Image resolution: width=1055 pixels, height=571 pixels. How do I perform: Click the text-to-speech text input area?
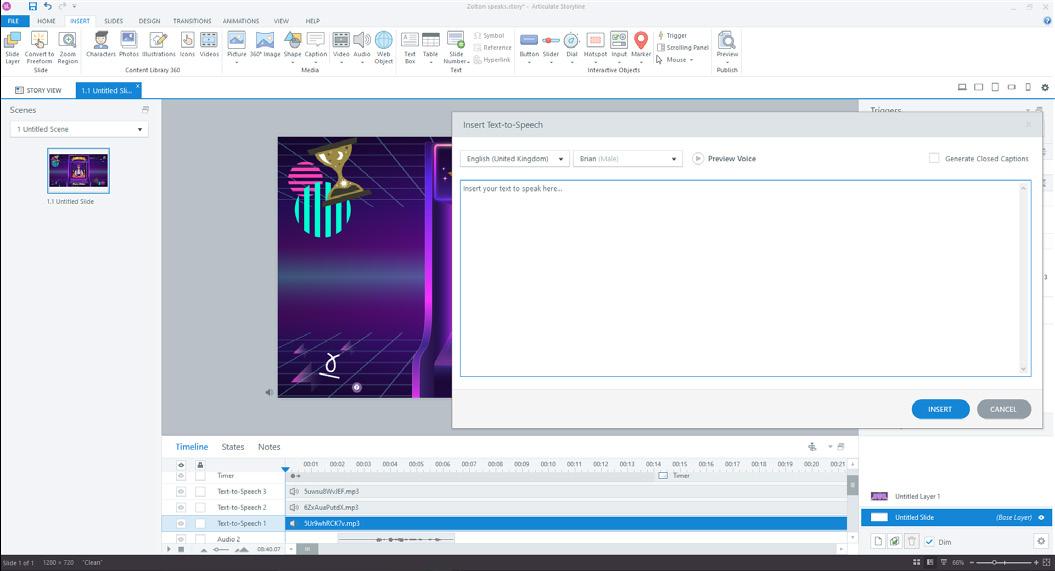tap(745, 278)
